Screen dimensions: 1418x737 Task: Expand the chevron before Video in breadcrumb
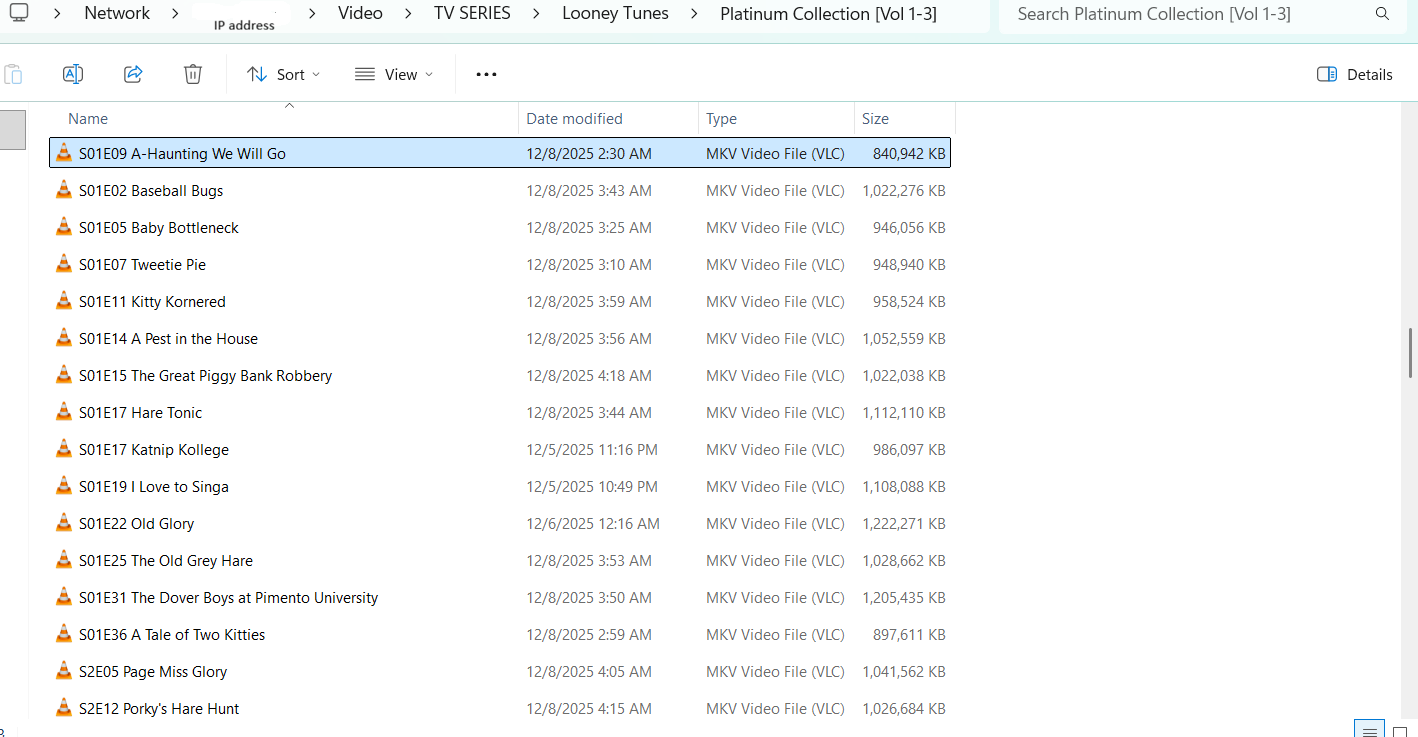coord(313,14)
